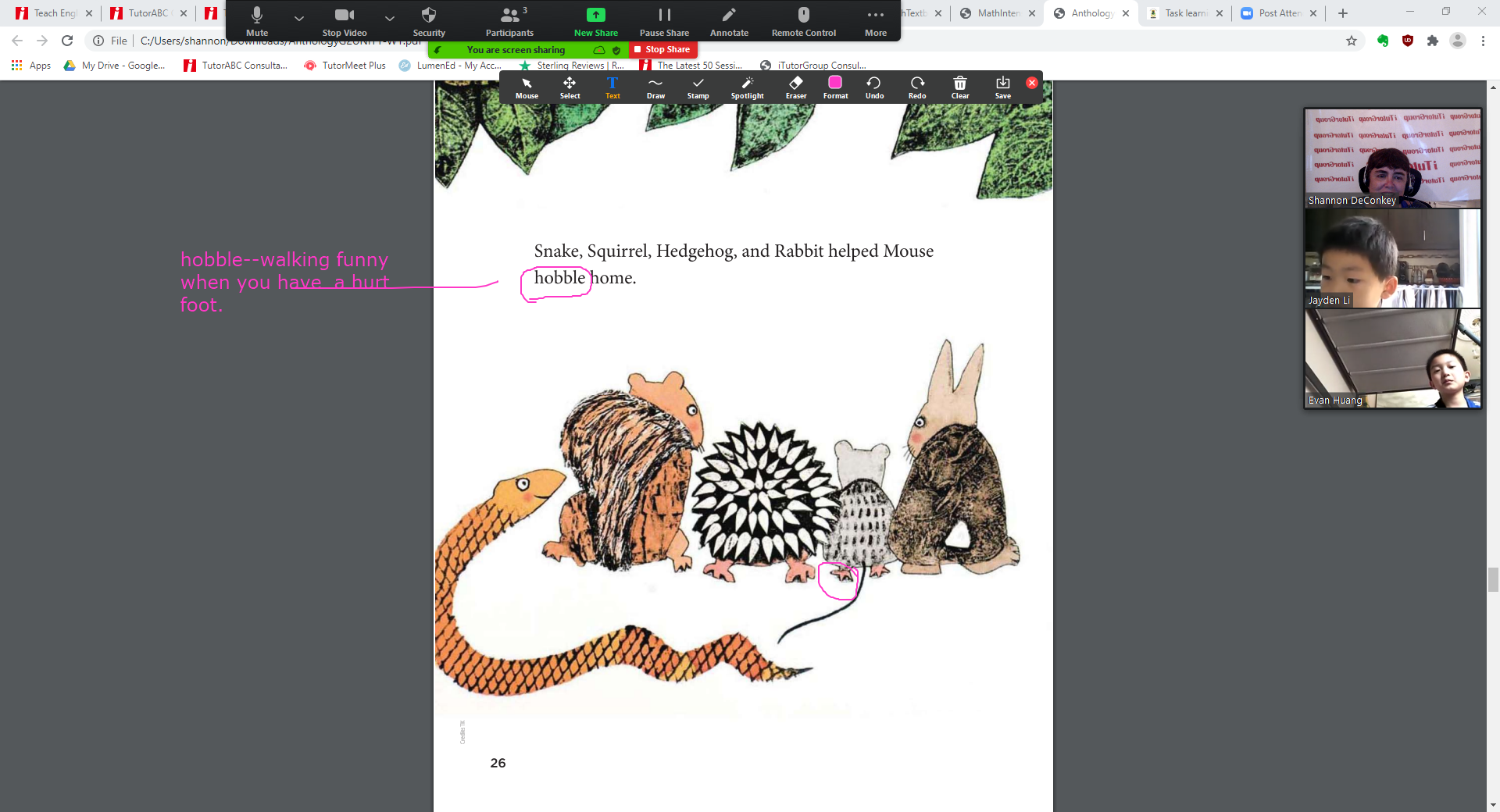Close the annotation toolbar
1500x812 pixels.
pos(1032,83)
